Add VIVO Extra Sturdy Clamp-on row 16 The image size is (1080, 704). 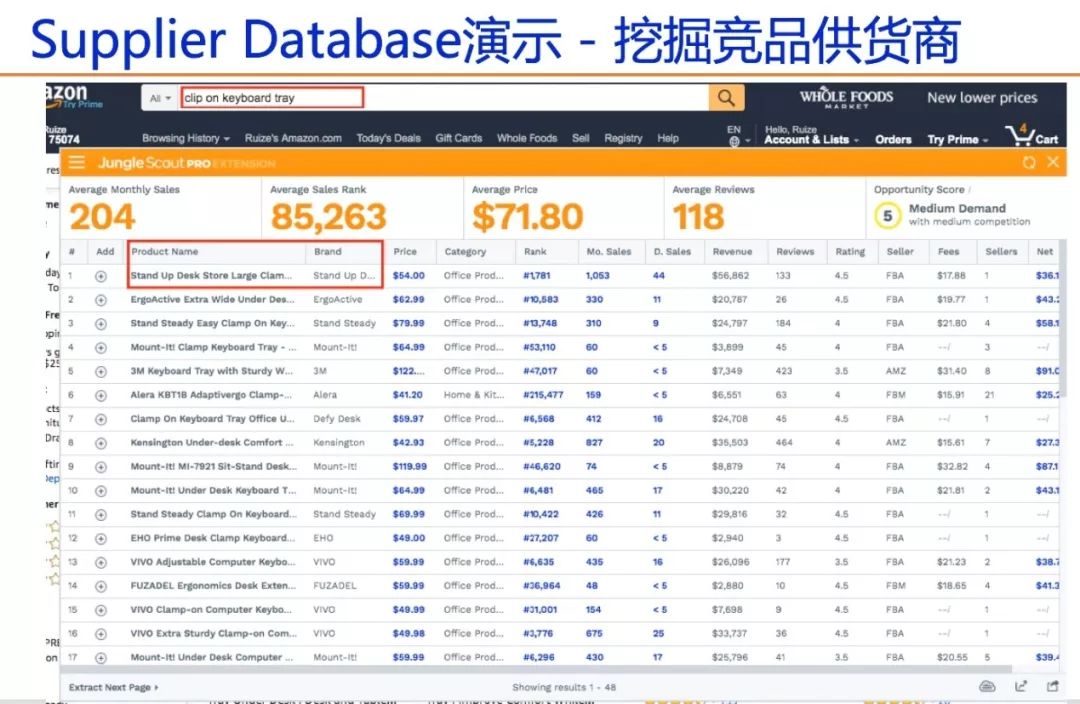[x=101, y=634]
